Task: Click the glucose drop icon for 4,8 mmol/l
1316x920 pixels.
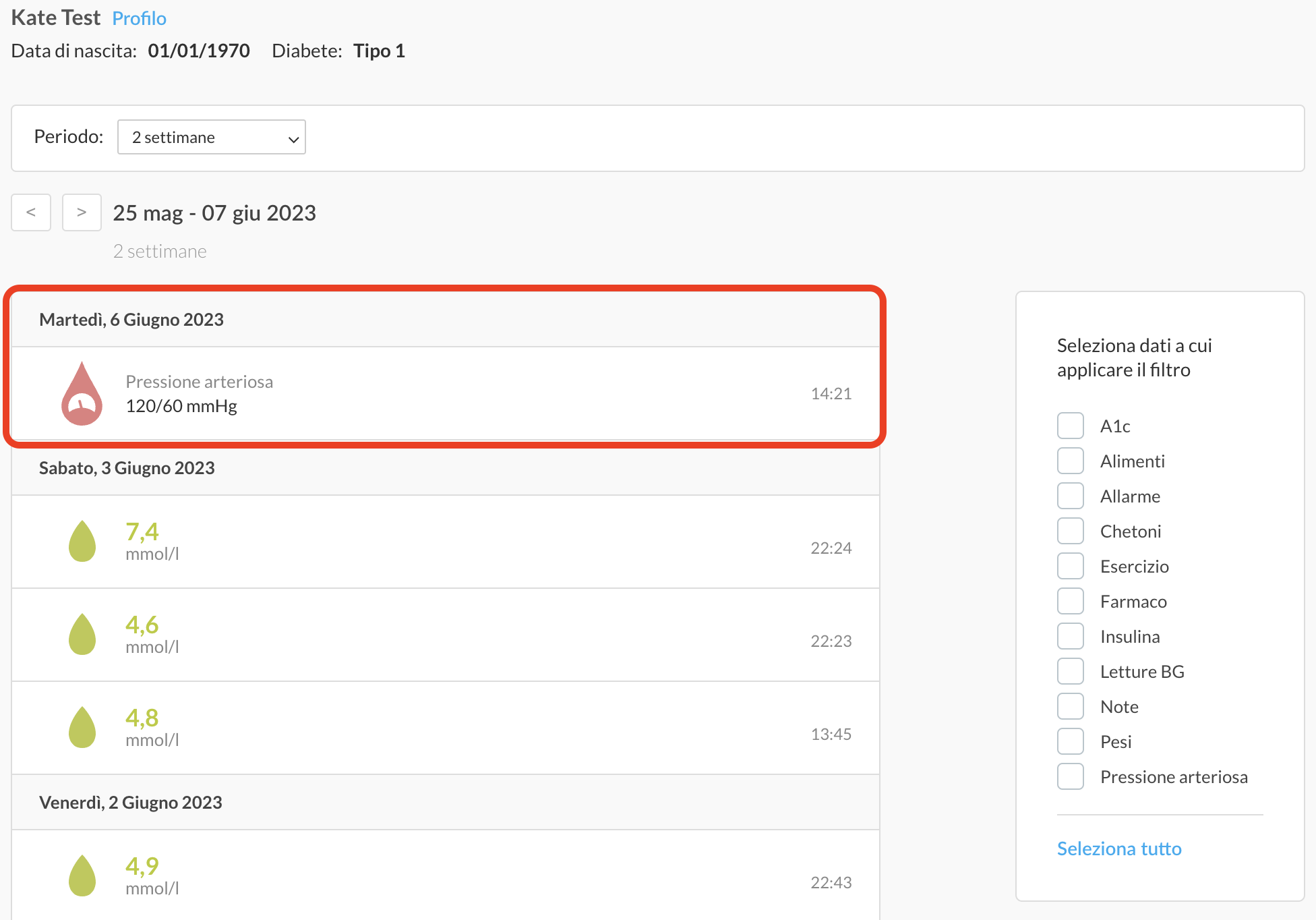Action: tap(82, 727)
